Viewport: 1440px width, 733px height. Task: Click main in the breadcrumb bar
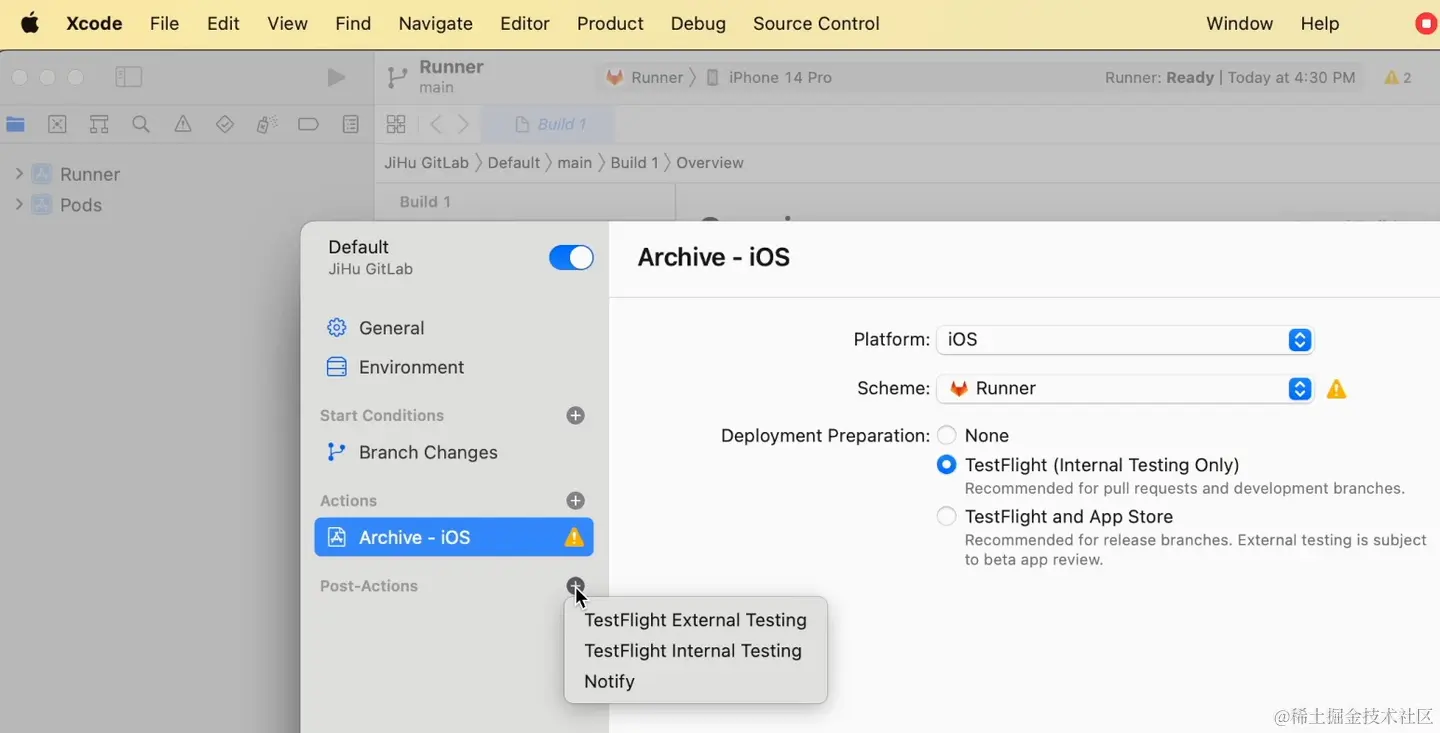[575, 162]
